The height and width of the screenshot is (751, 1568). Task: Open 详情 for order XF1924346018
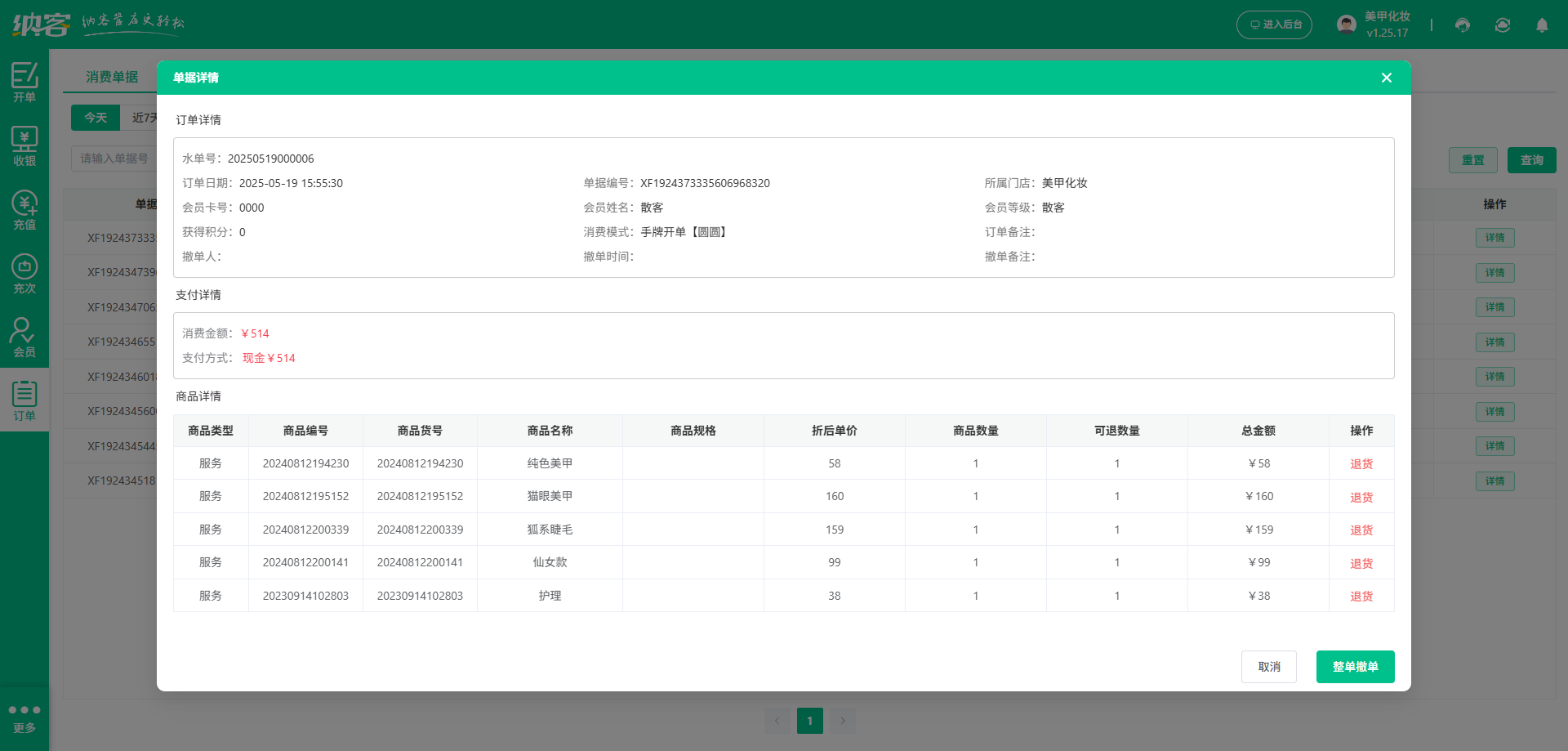(x=1495, y=377)
